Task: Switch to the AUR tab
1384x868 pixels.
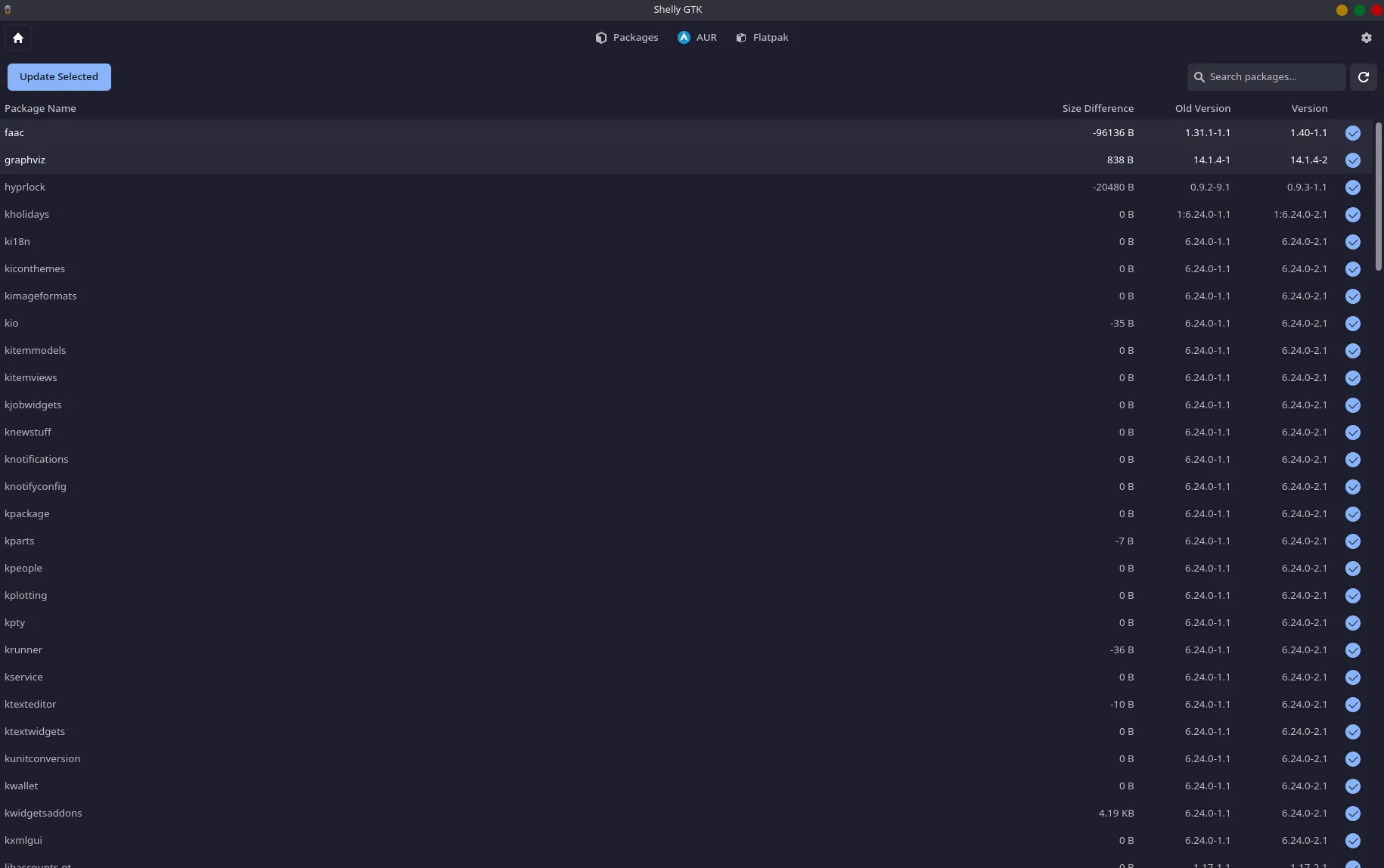Action: (x=697, y=38)
